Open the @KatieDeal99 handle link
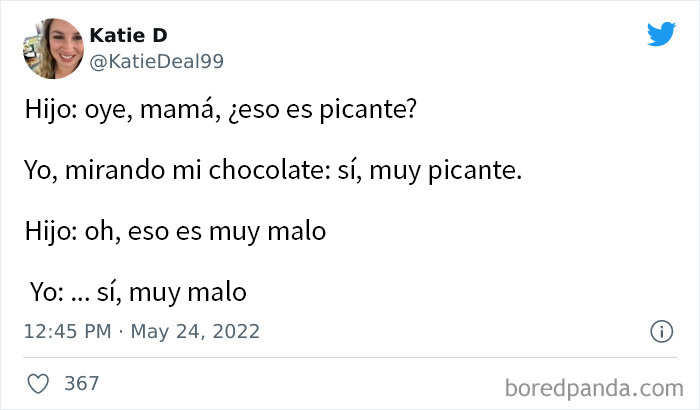This screenshot has width=700, height=410. 157,61
